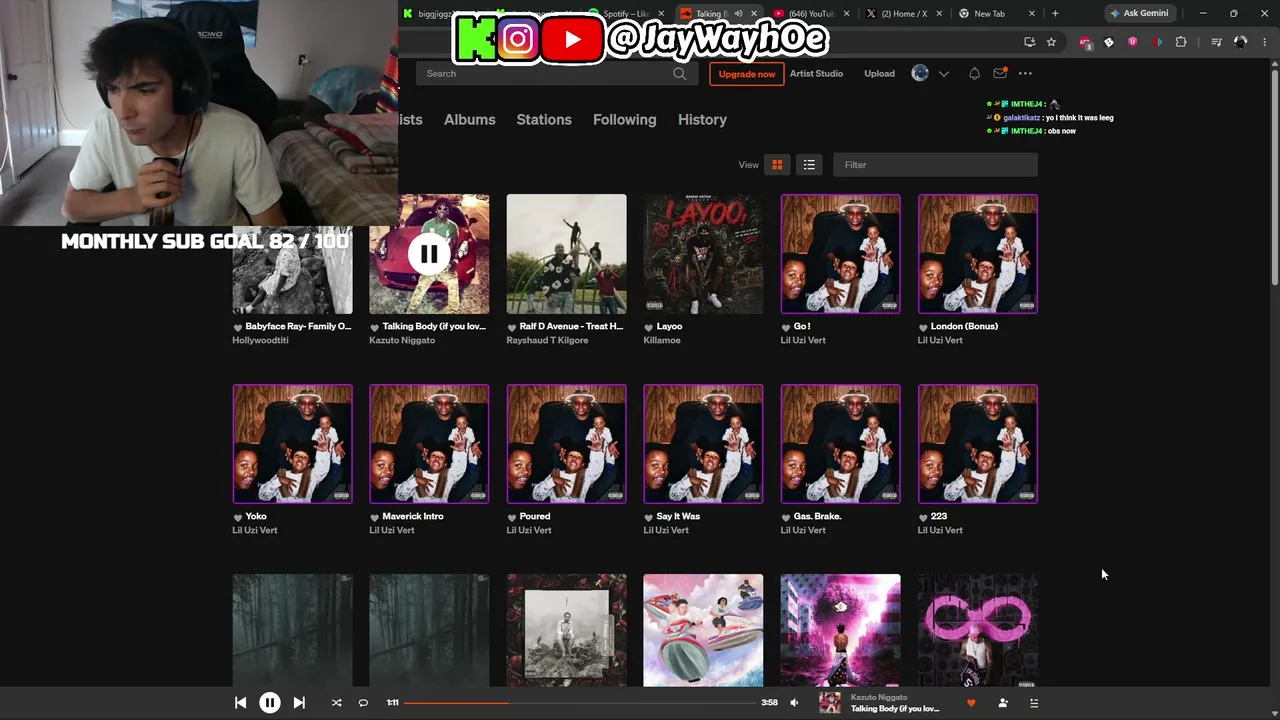Skip to the previous track
1280x720 pixels.
coord(240,703)
